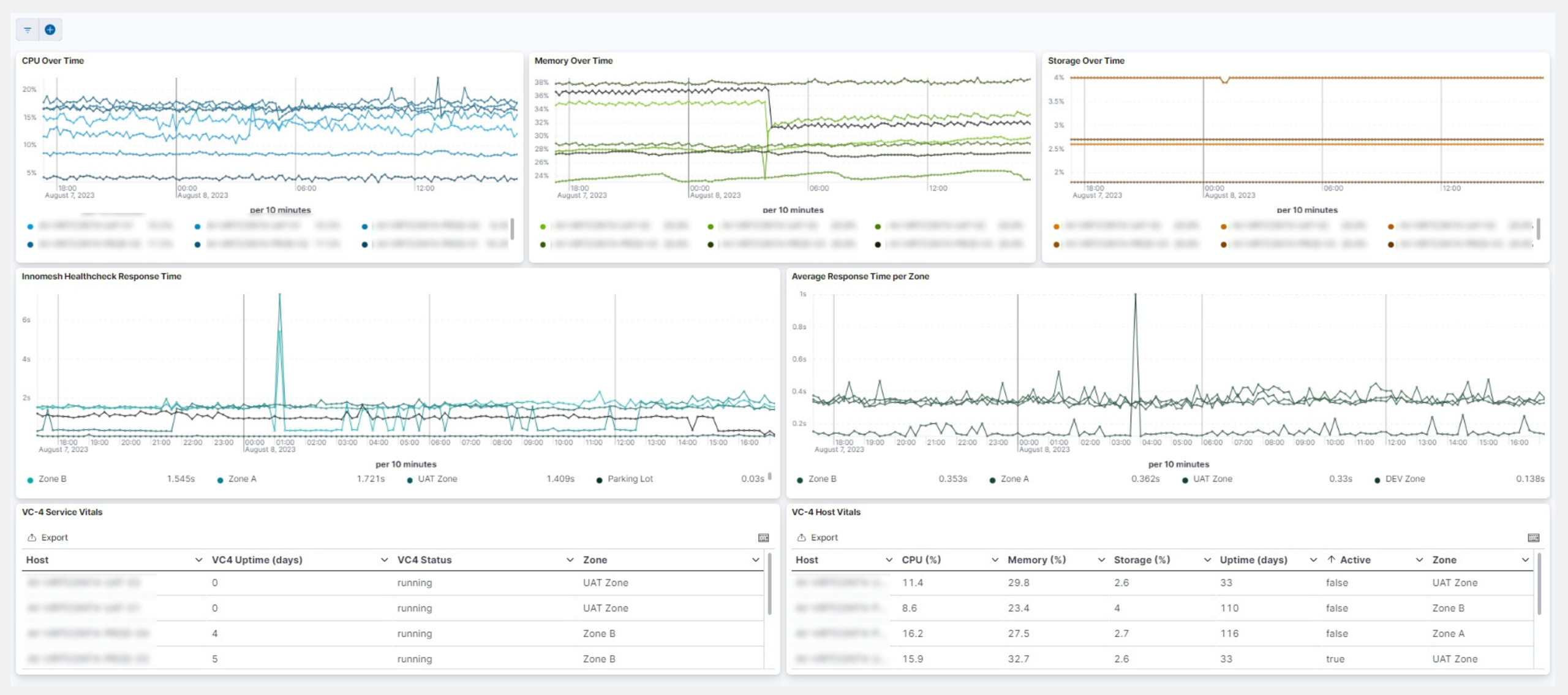Open Host column menu in Service Vitals

(x=198, y=560)
